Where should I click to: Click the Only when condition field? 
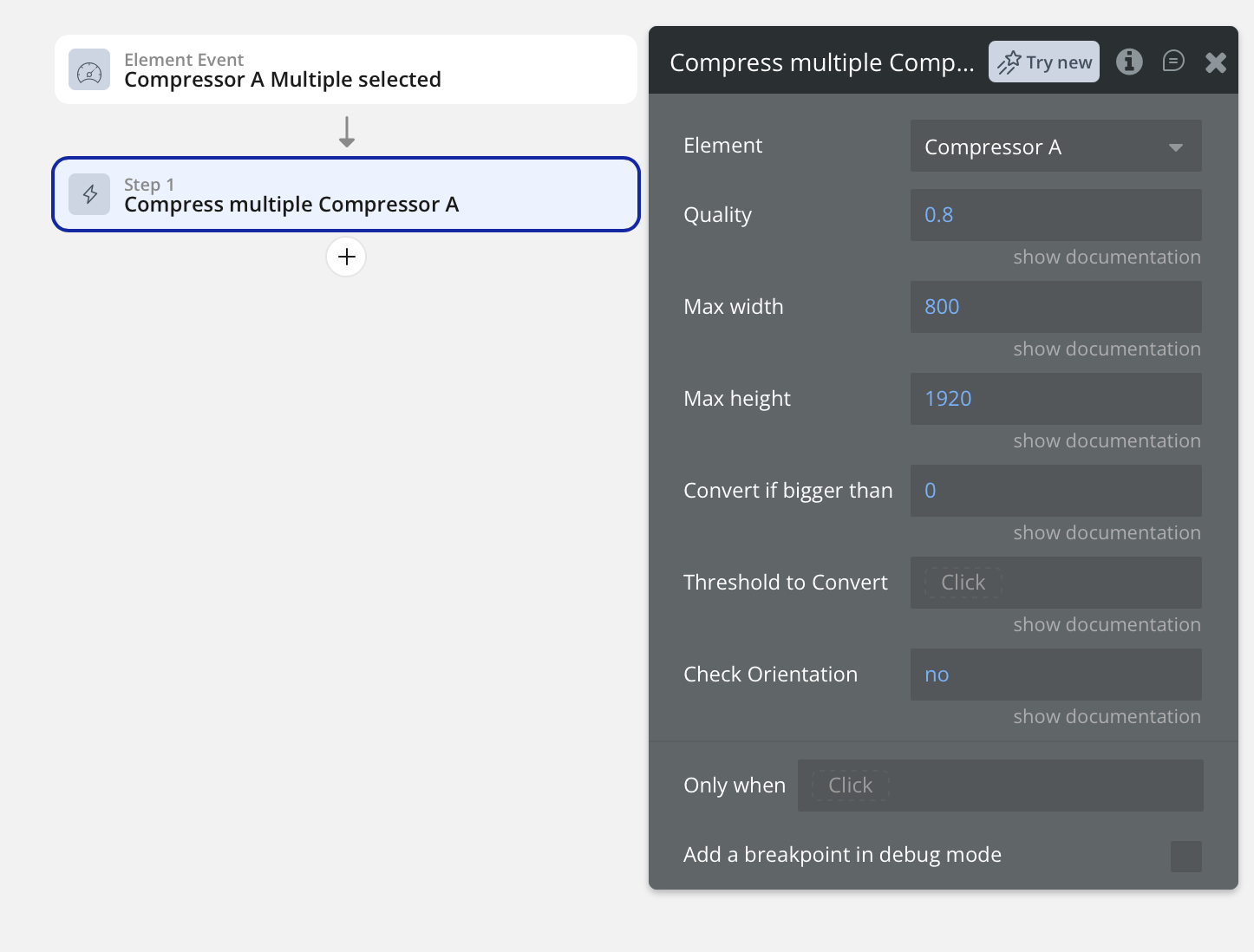pyautogui.click(x=1000, y=786)
